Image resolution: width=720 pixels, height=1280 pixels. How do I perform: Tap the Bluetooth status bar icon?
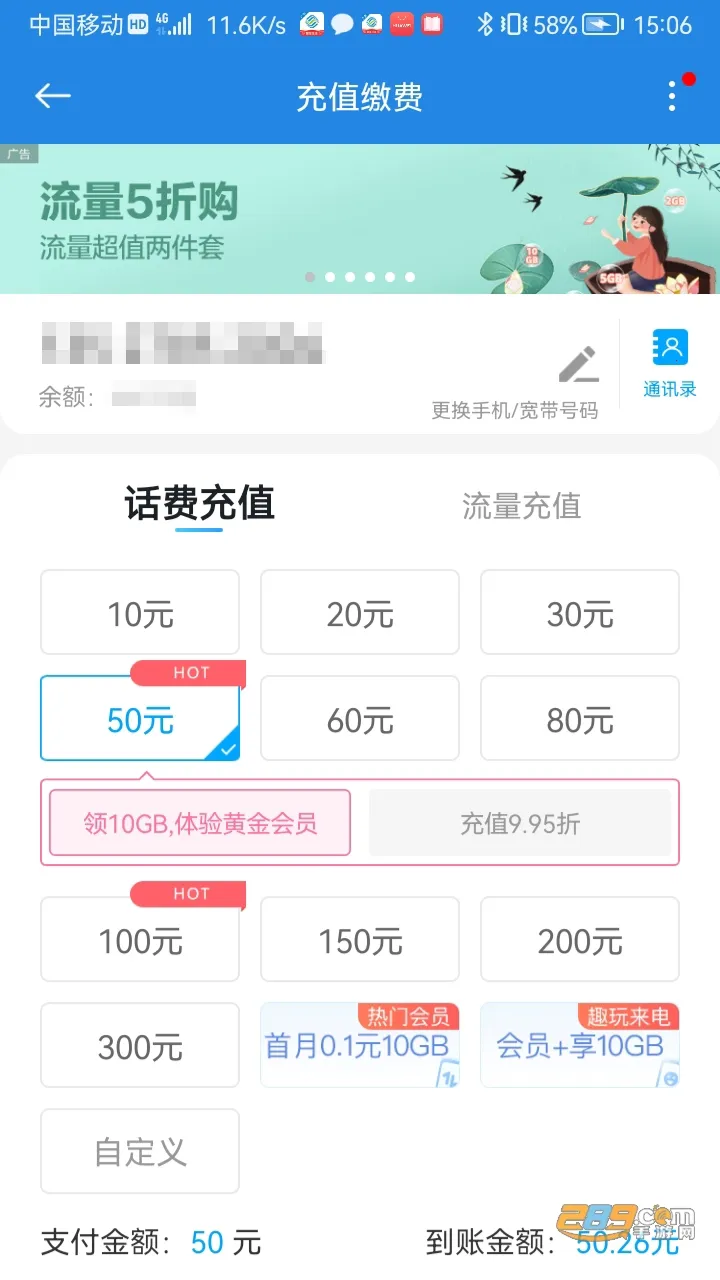[x=485, y=25]
